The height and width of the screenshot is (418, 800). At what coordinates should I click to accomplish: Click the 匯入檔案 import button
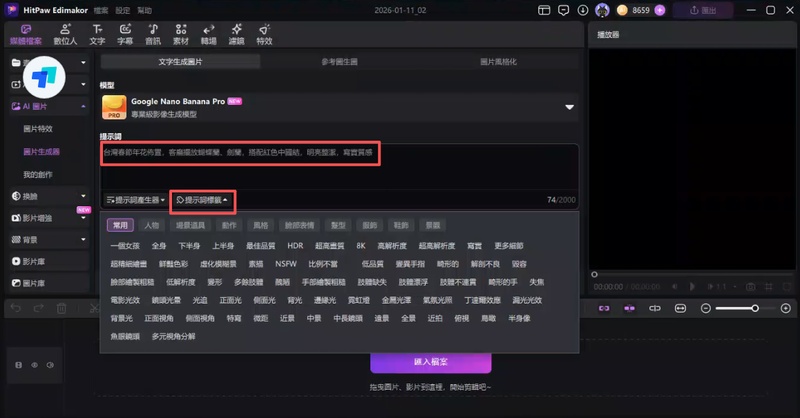[431, 362]
